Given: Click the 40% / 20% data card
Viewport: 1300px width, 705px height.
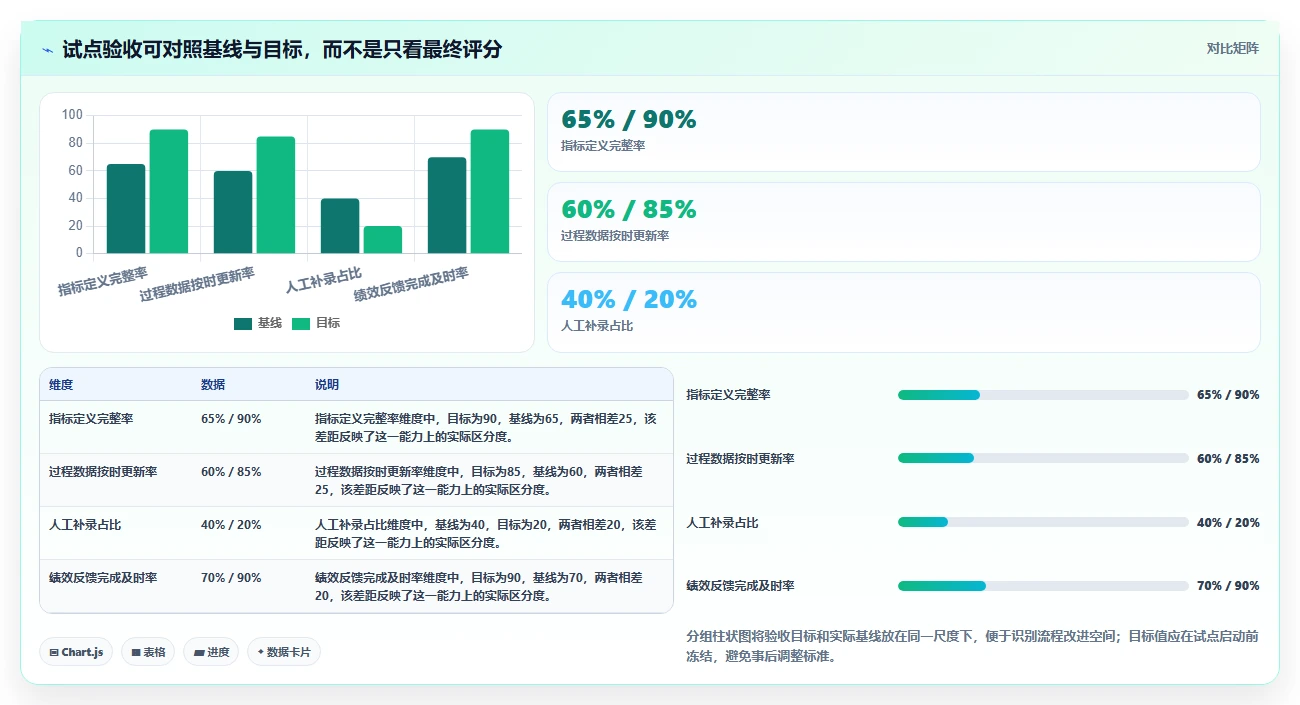Looking at the screenshot, I should [904, 312].
